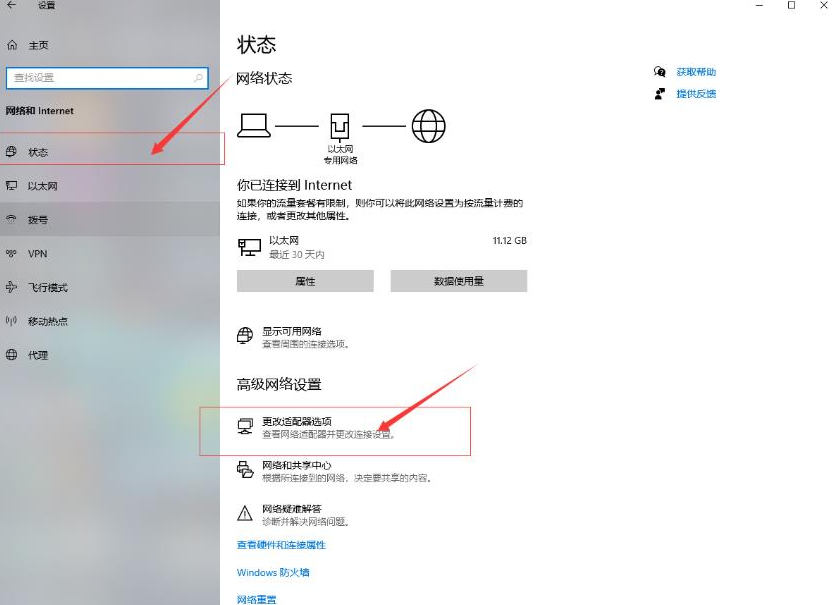833x605 pixels.
Task: Open 网络和共享中心 Network Sharing Center
Action: 296,466
